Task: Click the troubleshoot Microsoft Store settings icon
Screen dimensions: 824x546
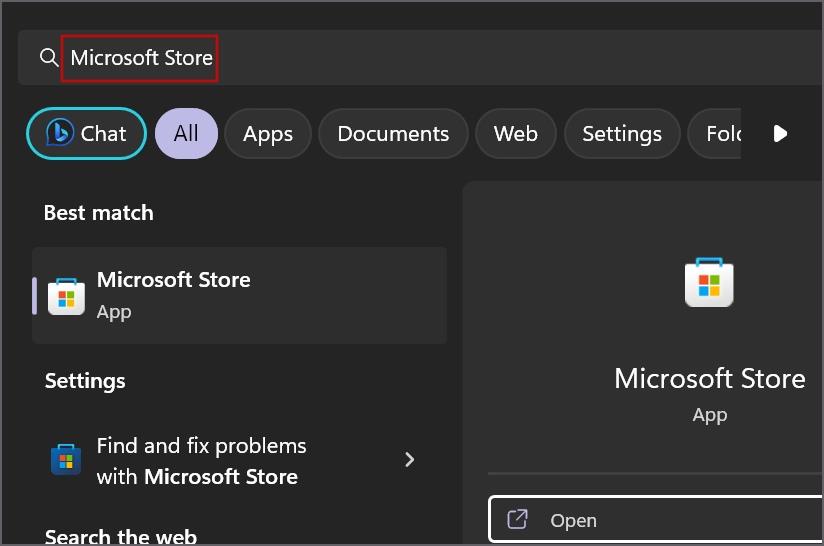Action: 66,459
